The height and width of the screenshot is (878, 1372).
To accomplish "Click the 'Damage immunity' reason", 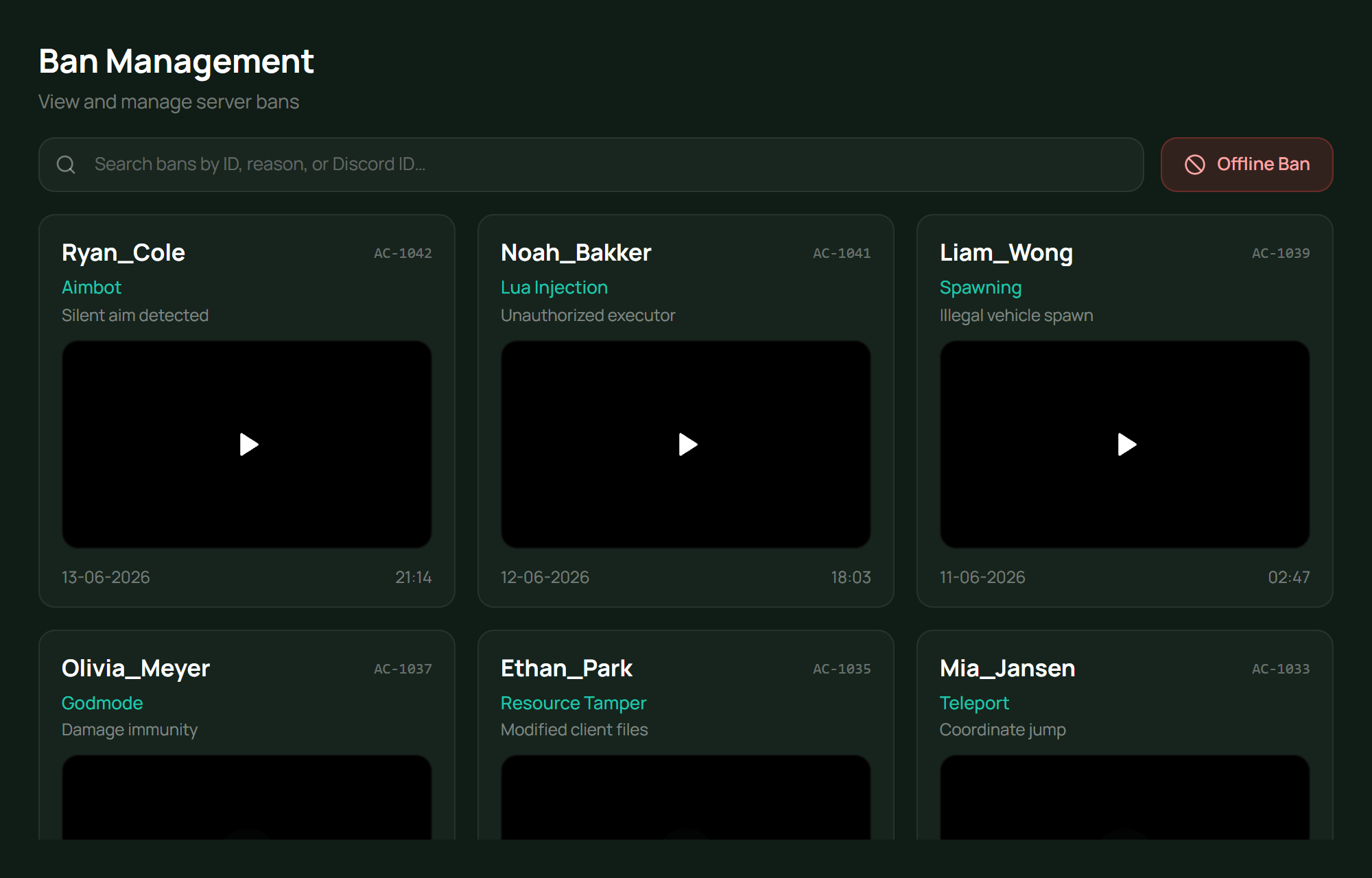I will (130, 730).
